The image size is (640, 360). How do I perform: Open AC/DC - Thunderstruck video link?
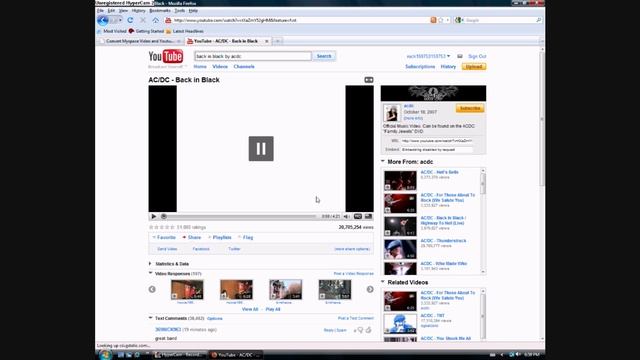point(443,241)
